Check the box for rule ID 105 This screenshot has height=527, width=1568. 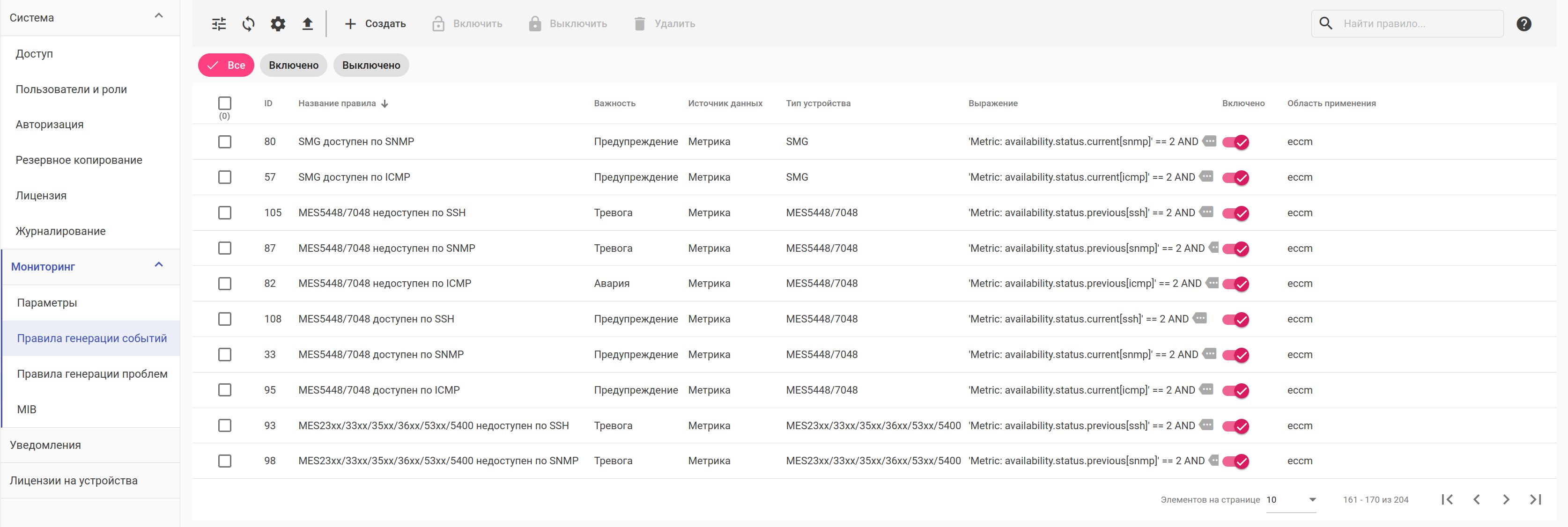click(225, 212)
